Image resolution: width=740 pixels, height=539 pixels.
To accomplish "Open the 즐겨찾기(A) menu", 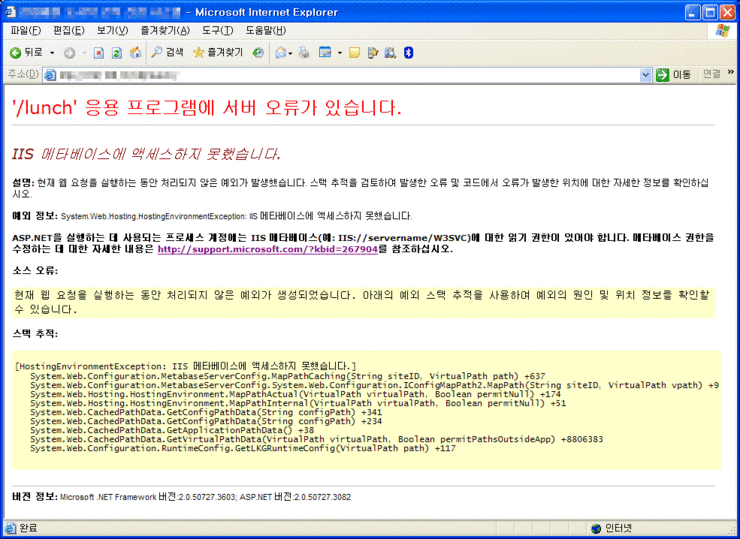I will pos(165,31).
